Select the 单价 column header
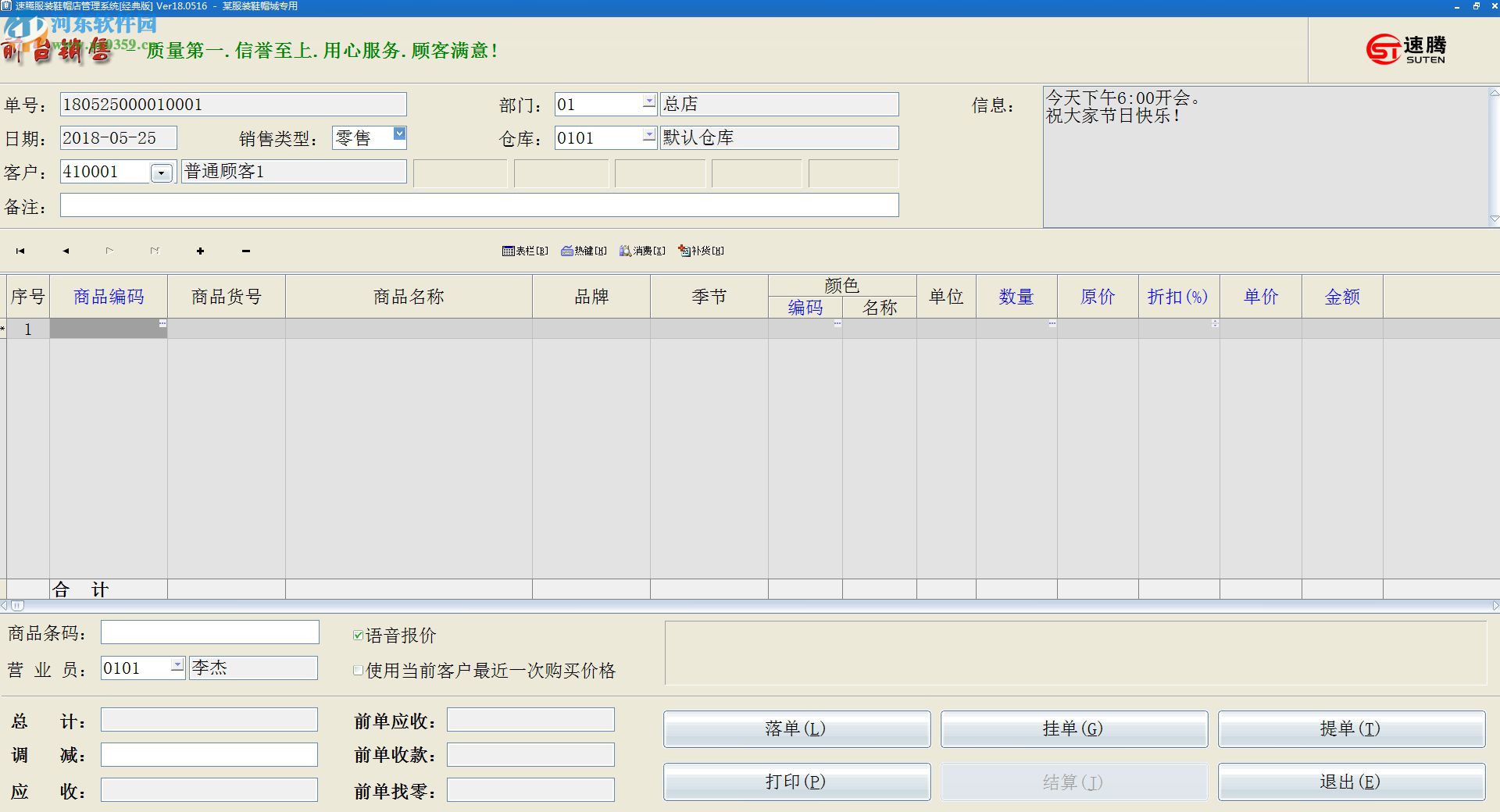The width and height of the screenshot is (1500, 812). tap(1261, 297)
